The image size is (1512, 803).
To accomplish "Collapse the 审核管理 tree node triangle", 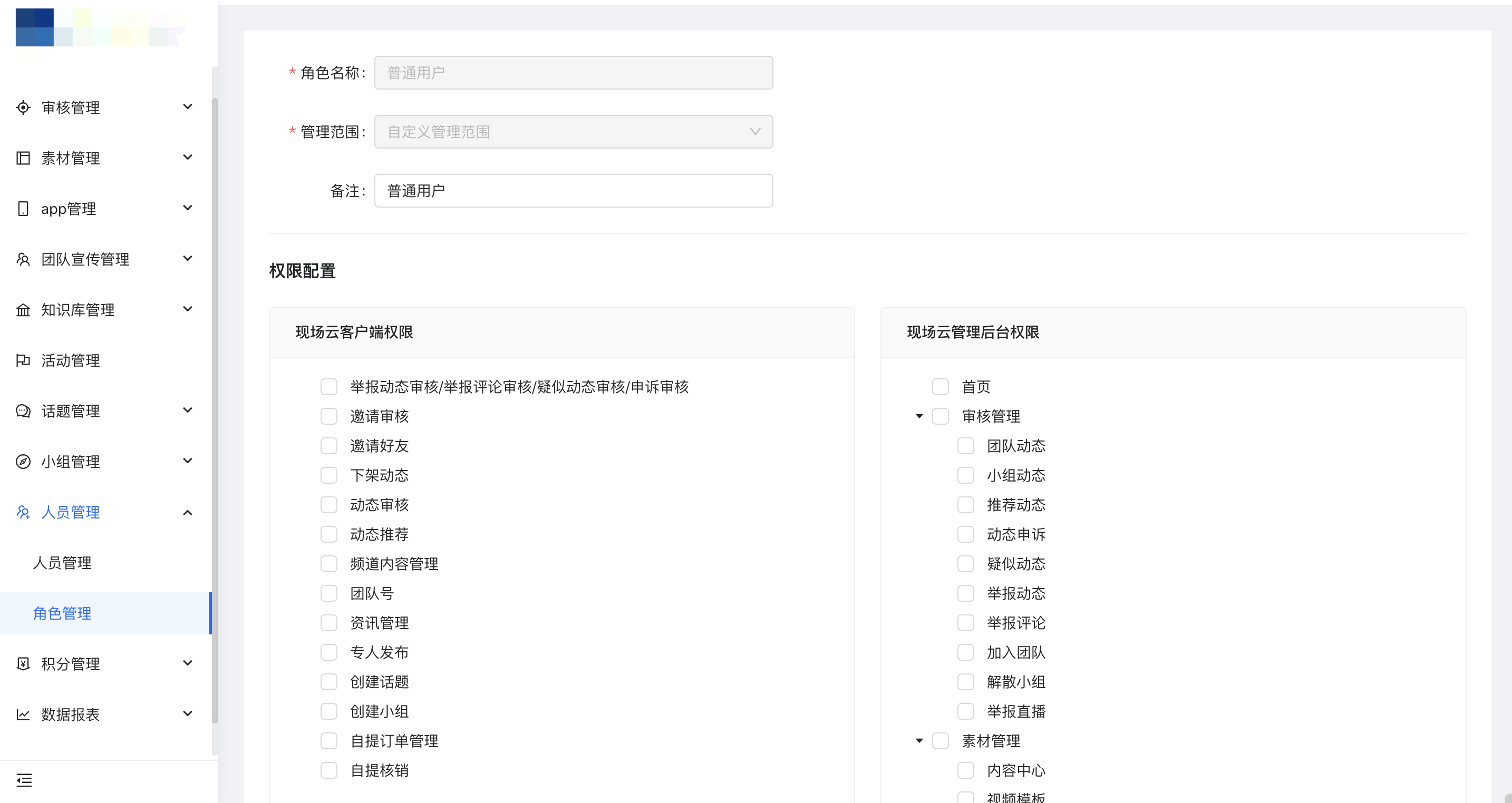I will [x=919, y=416].
